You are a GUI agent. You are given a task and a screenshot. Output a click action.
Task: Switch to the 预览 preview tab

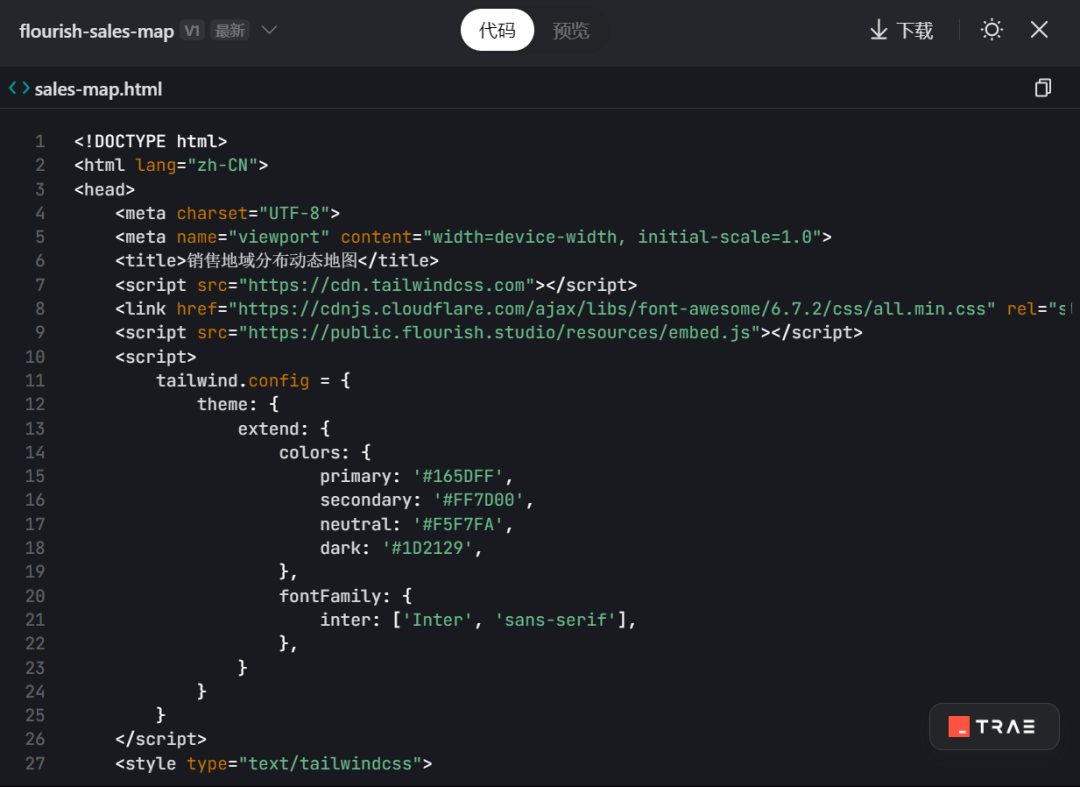[570, 30]
